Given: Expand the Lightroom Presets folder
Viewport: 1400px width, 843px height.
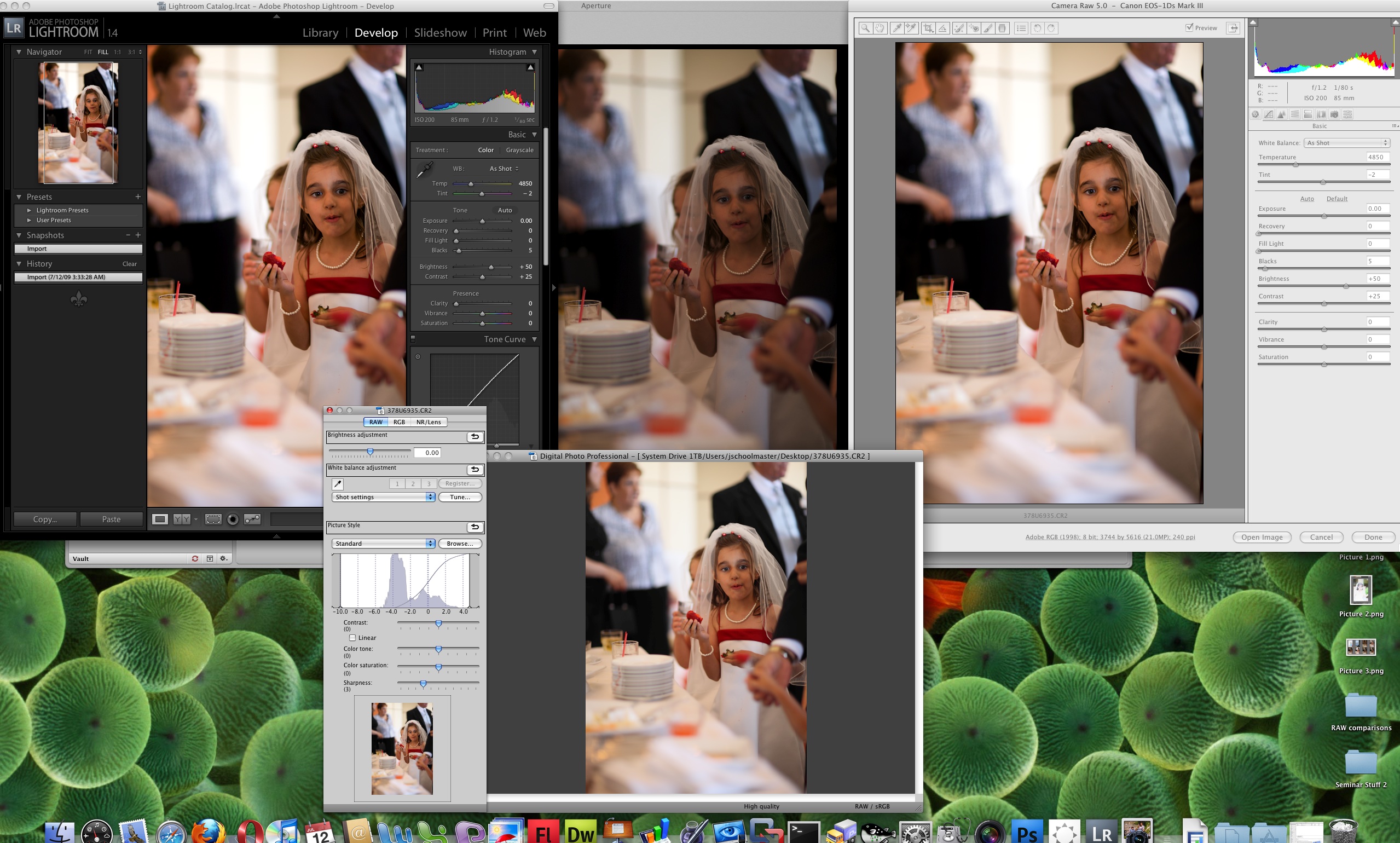Looking at the screenshot, I should 29,210.
